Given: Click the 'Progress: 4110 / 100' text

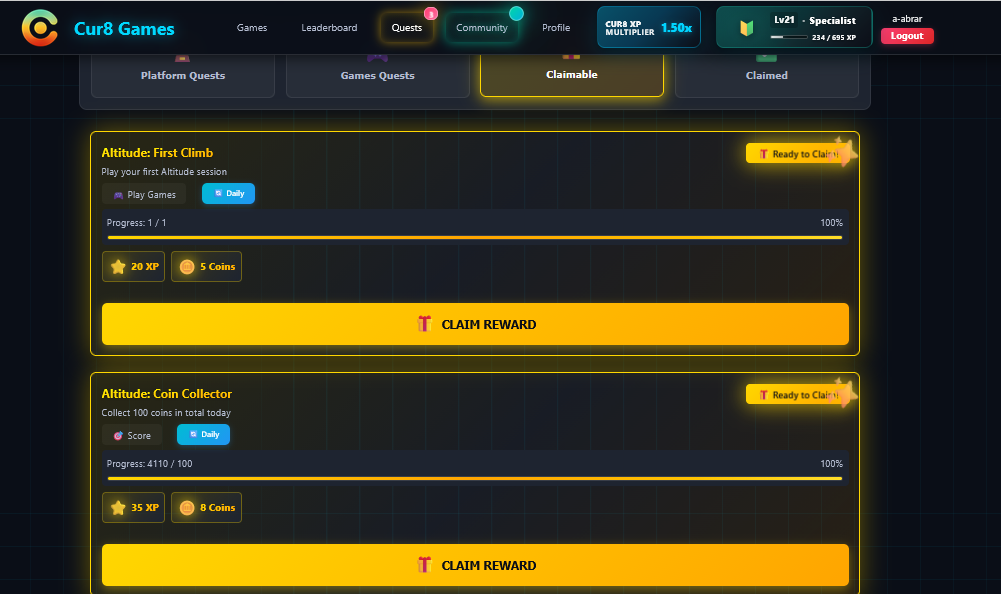Looking at the screenshot, I should tap(149, 464).
